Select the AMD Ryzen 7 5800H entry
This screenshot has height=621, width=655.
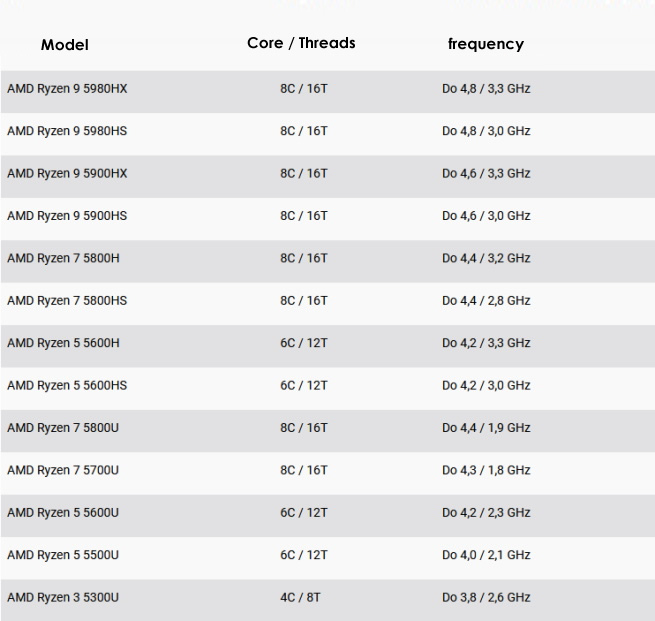point(63,258)
